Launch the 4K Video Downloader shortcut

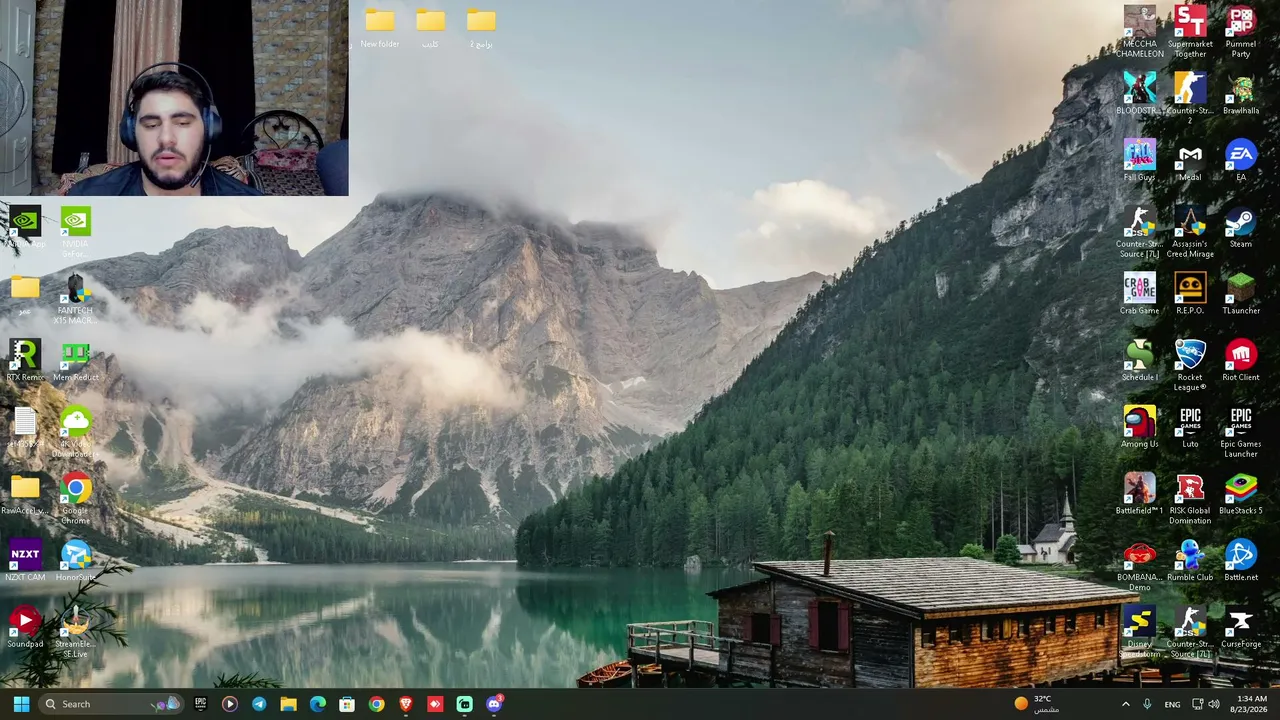pyautogui.click(x=75, y=433)
